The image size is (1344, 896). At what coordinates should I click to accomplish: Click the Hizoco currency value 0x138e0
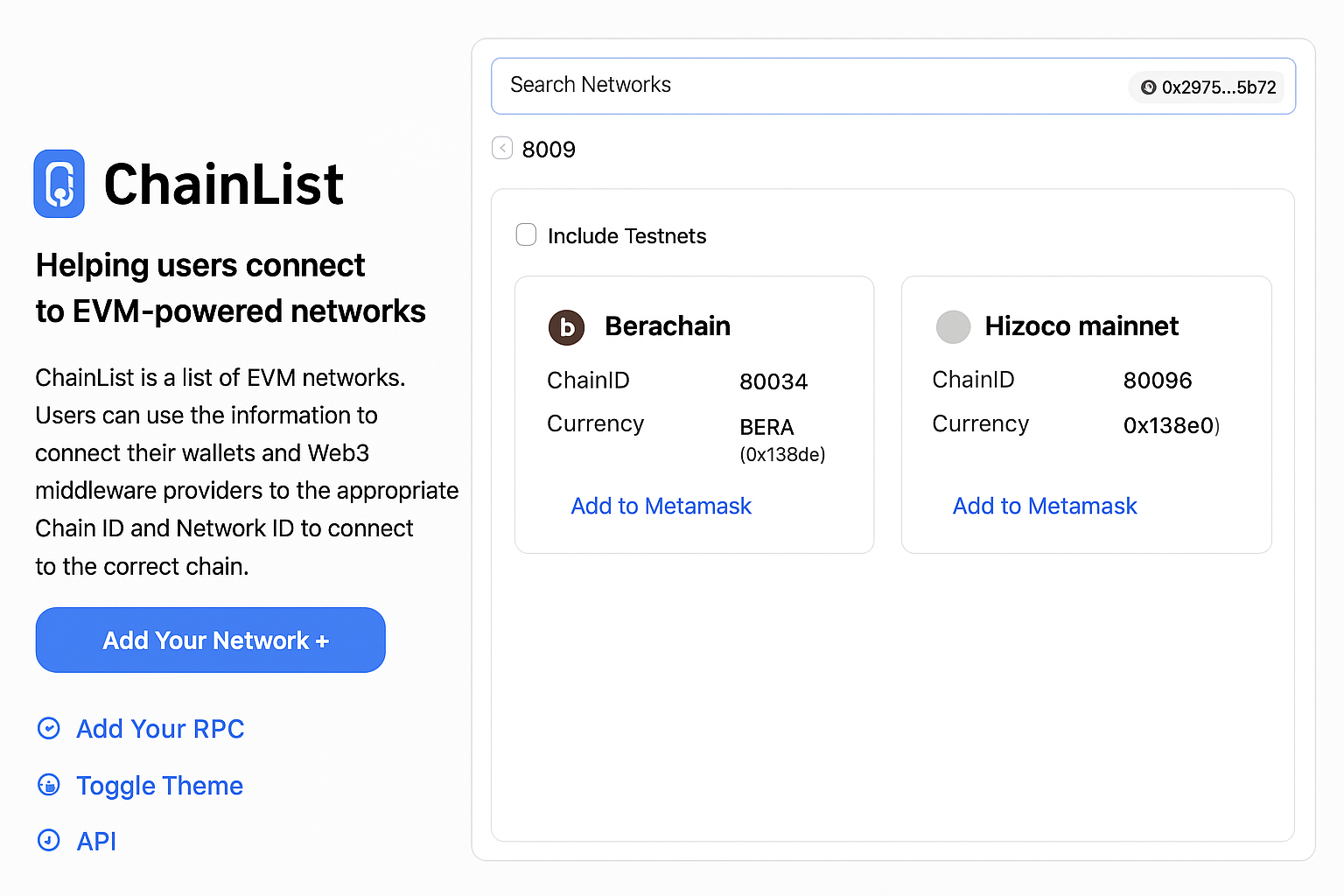click(1171, 425)
